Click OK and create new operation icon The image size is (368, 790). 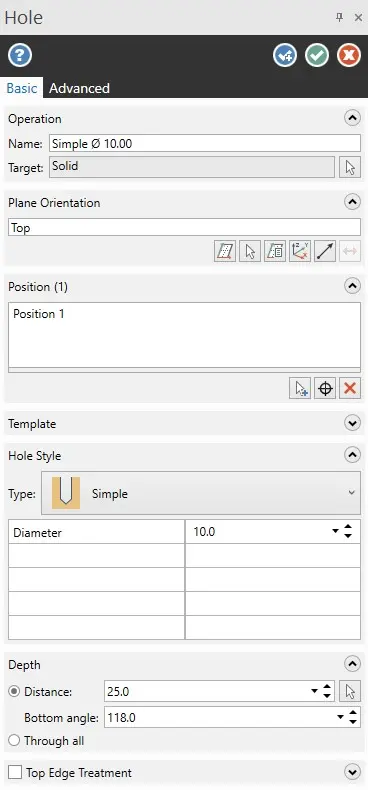285,55
